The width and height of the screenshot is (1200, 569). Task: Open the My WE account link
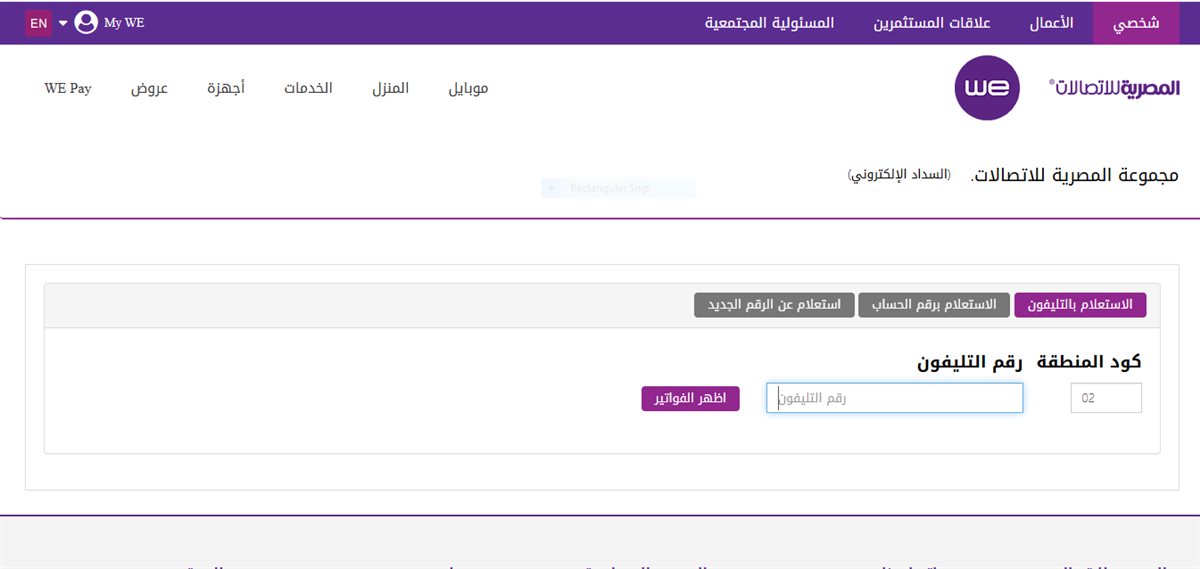tap(124, 23)
